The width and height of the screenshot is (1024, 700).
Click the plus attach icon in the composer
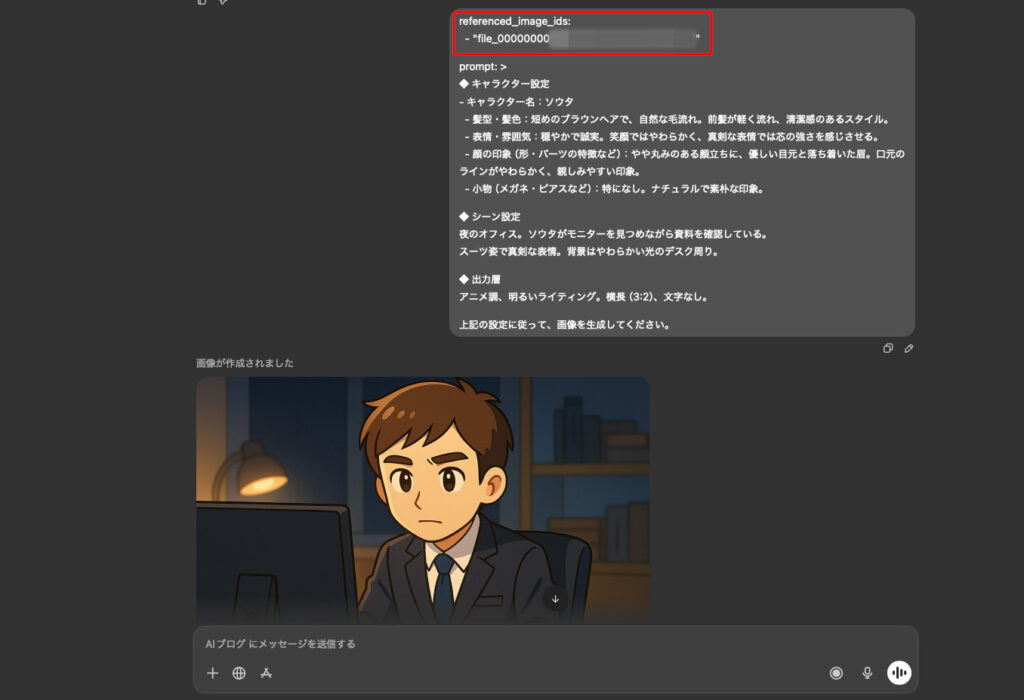pos(212,673)
